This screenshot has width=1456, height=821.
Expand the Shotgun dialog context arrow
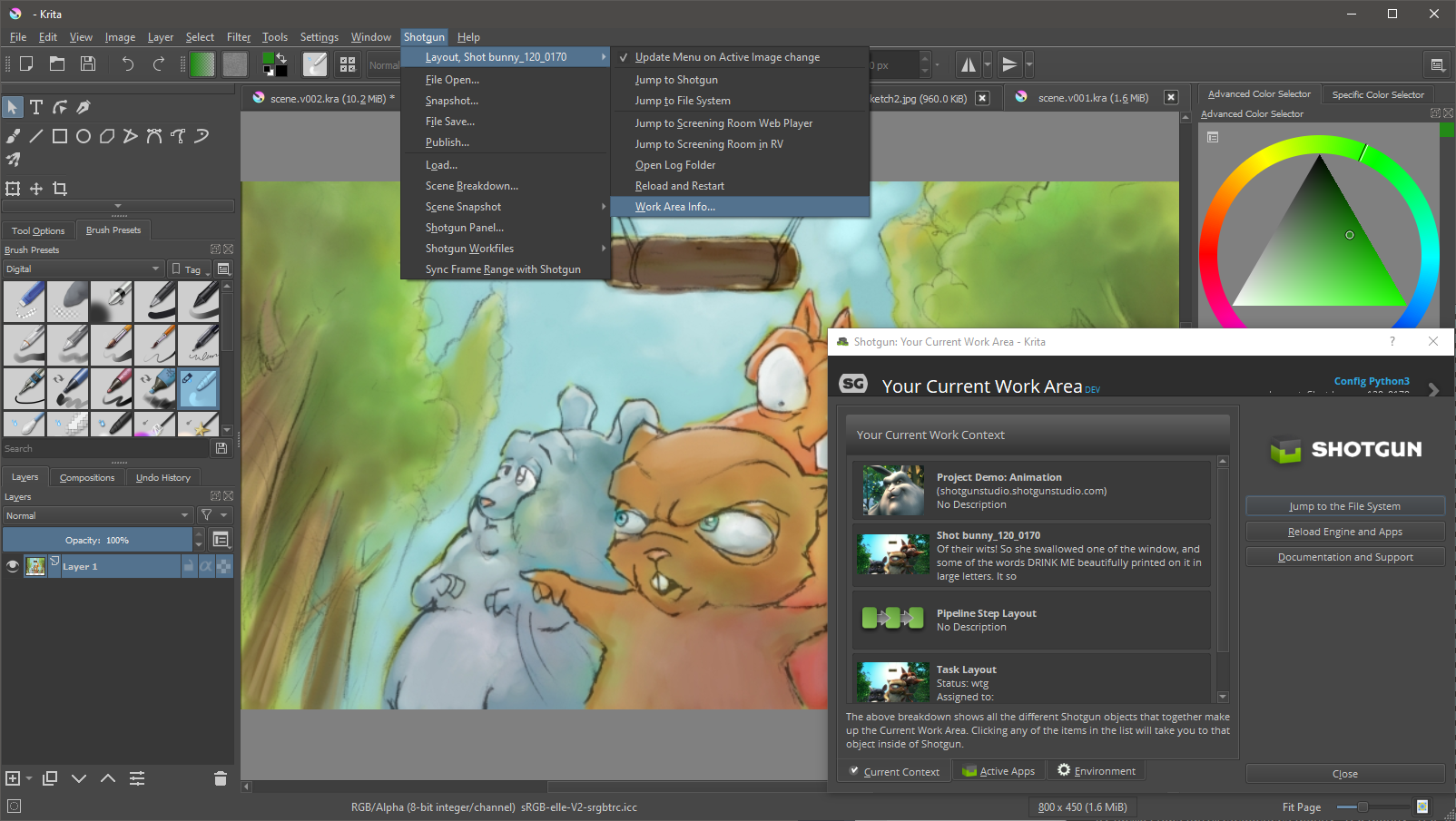tap(1433, 389)
